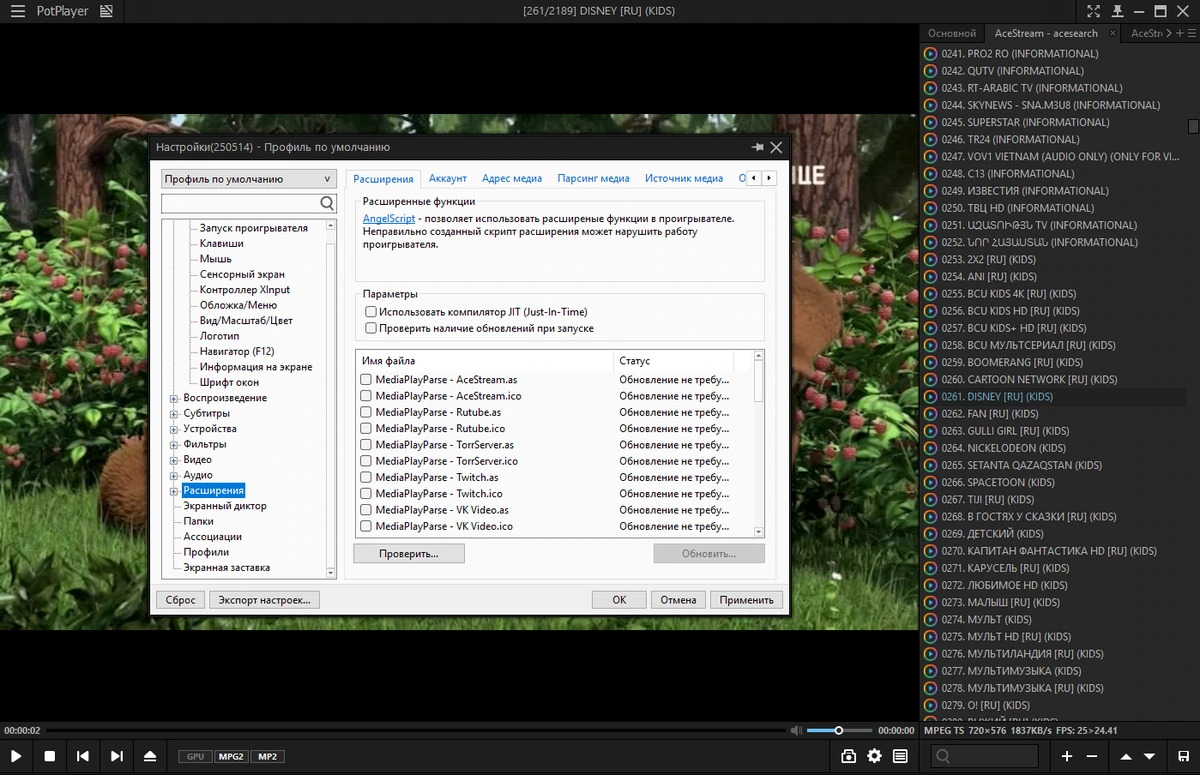Click the Play button in the control bar
This screenshot has width=1200, height=775.
pyautogui.click(x=16, y=756)
